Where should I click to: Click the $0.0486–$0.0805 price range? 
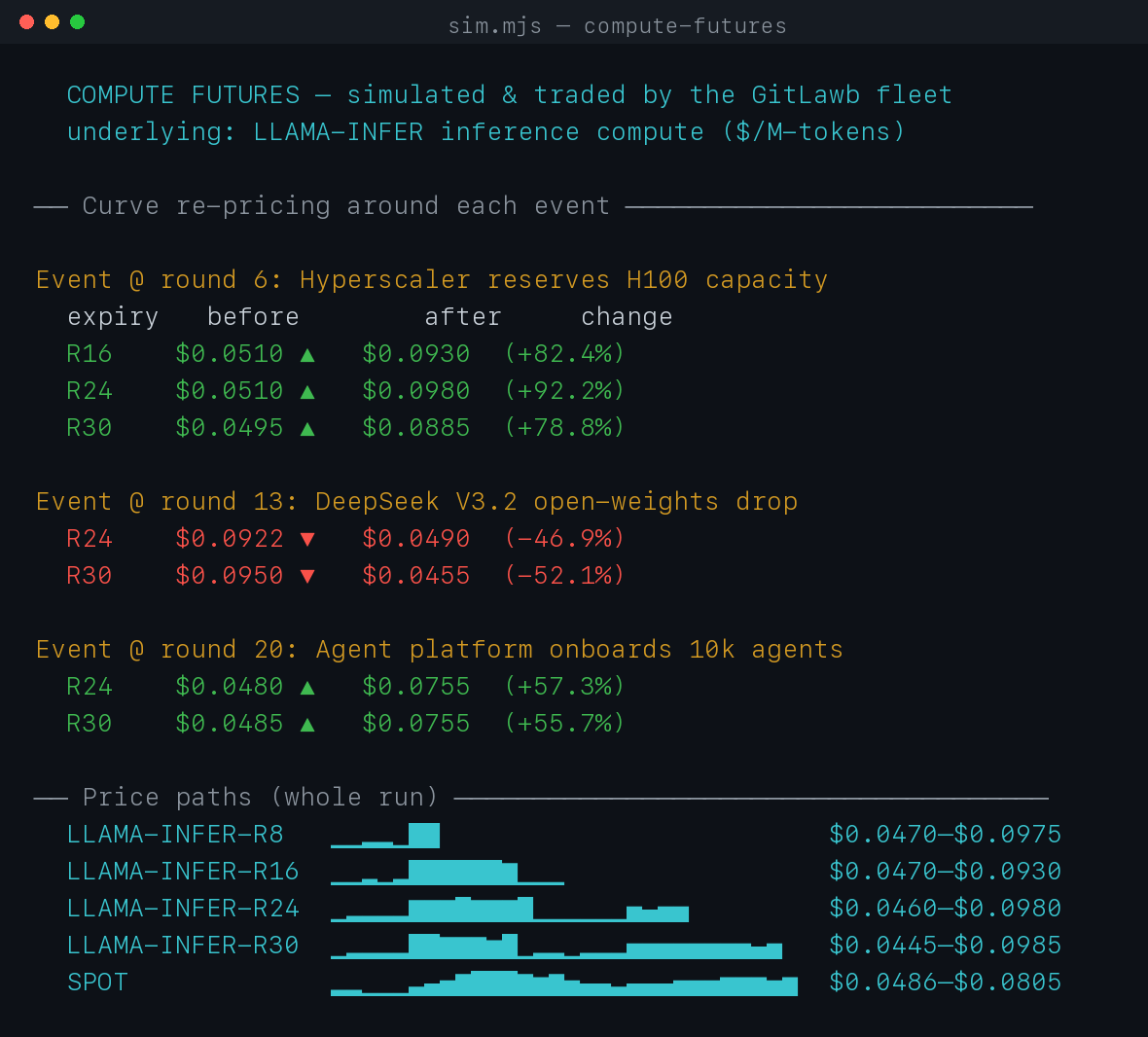(946, 983)
